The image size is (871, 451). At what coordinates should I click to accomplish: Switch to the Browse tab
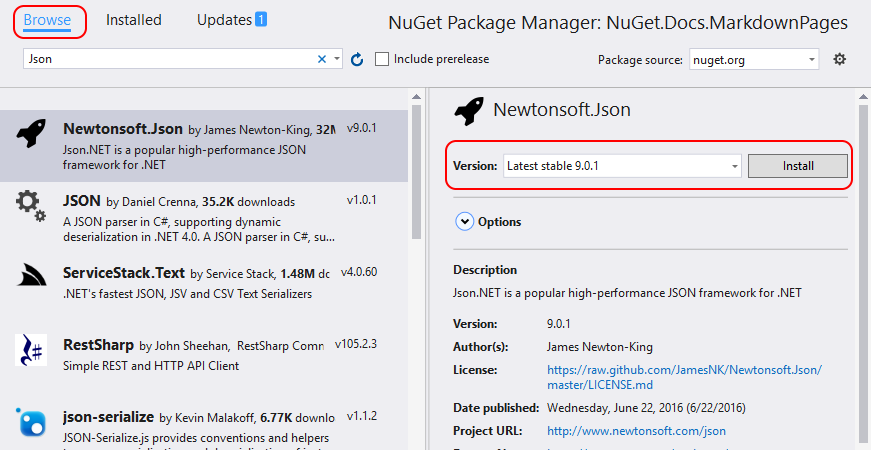pos(47,20)
